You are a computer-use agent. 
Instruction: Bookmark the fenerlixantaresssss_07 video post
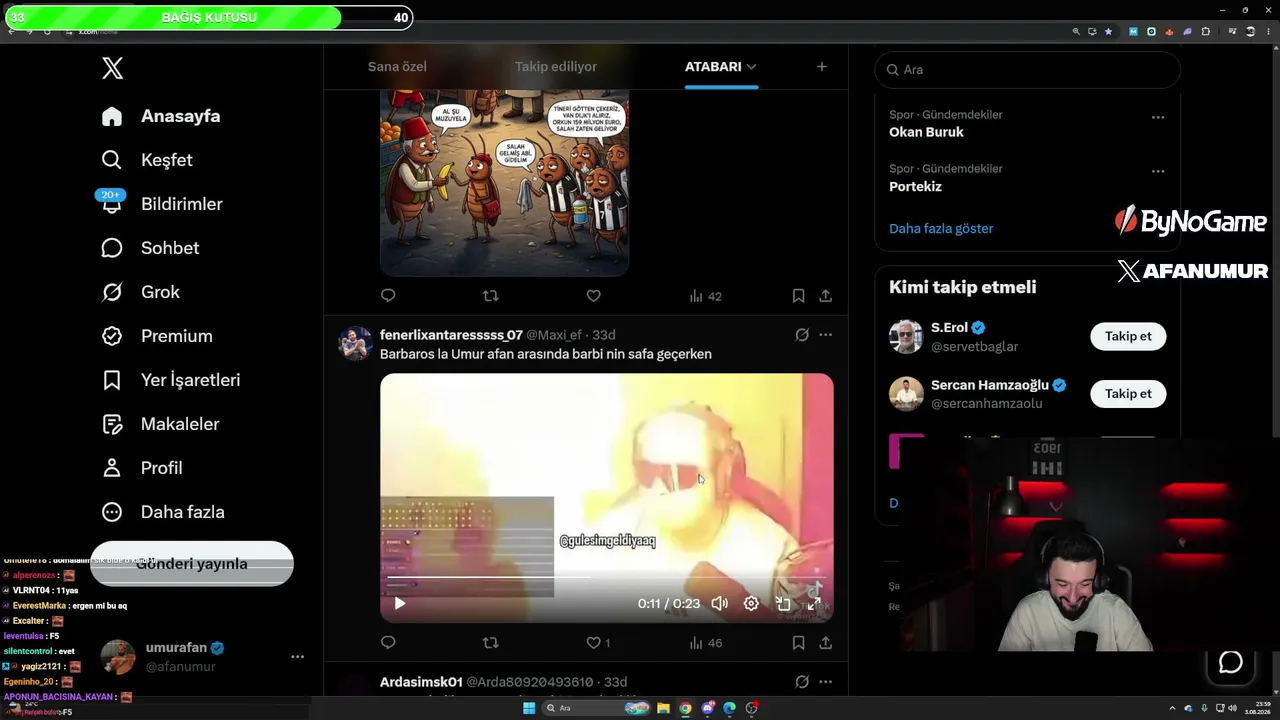point(798,643)
